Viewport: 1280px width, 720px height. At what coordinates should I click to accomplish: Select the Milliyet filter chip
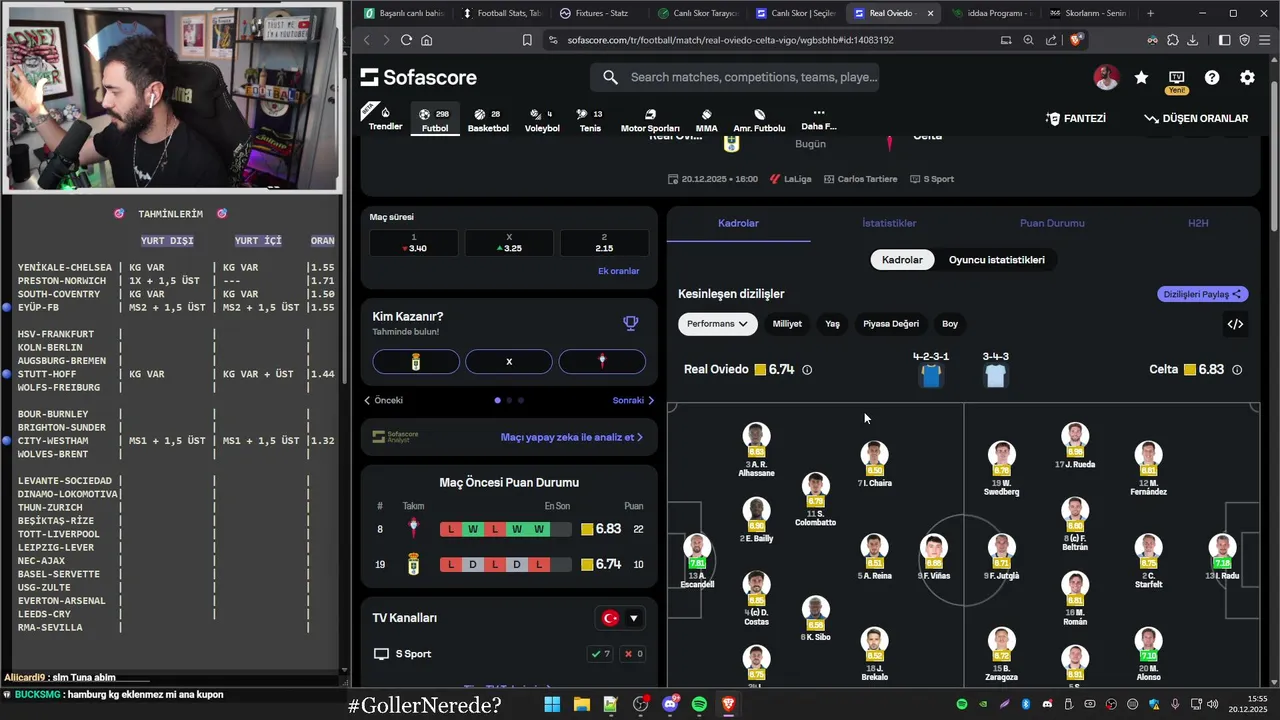click(x=787, y=324)
